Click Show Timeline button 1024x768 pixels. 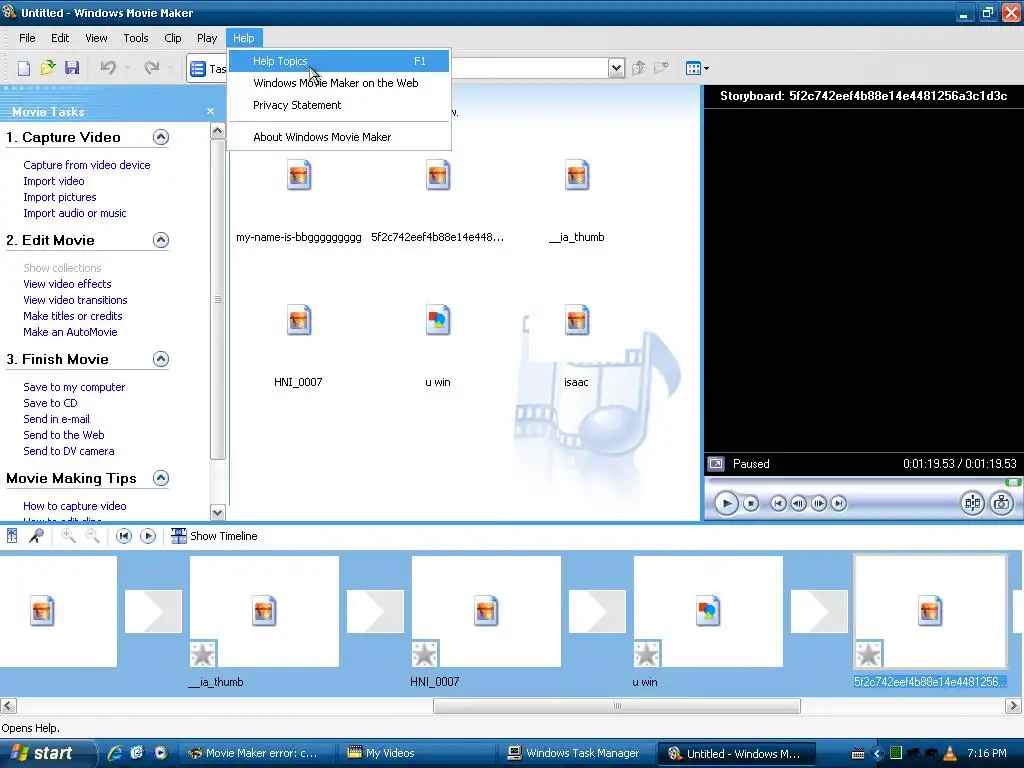(x=214, y=536)
